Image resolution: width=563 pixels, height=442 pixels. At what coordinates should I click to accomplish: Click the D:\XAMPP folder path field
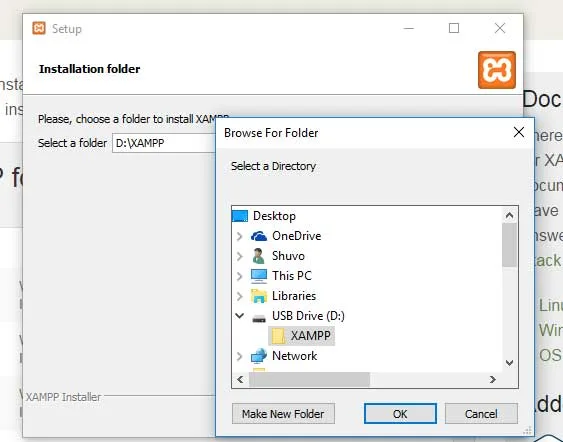164,143
